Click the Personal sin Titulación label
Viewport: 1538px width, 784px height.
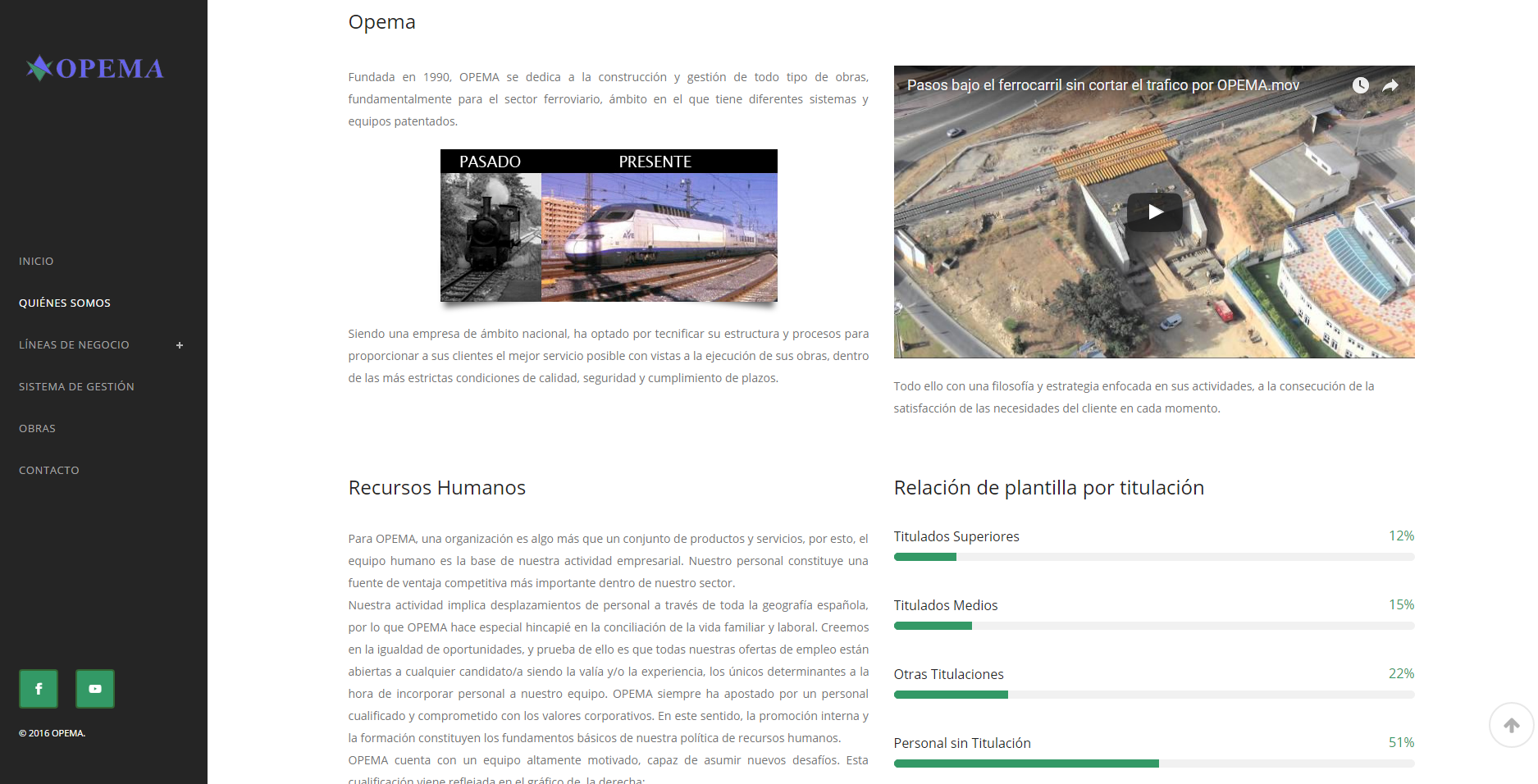pyautogui.click(x=962, y=743)
